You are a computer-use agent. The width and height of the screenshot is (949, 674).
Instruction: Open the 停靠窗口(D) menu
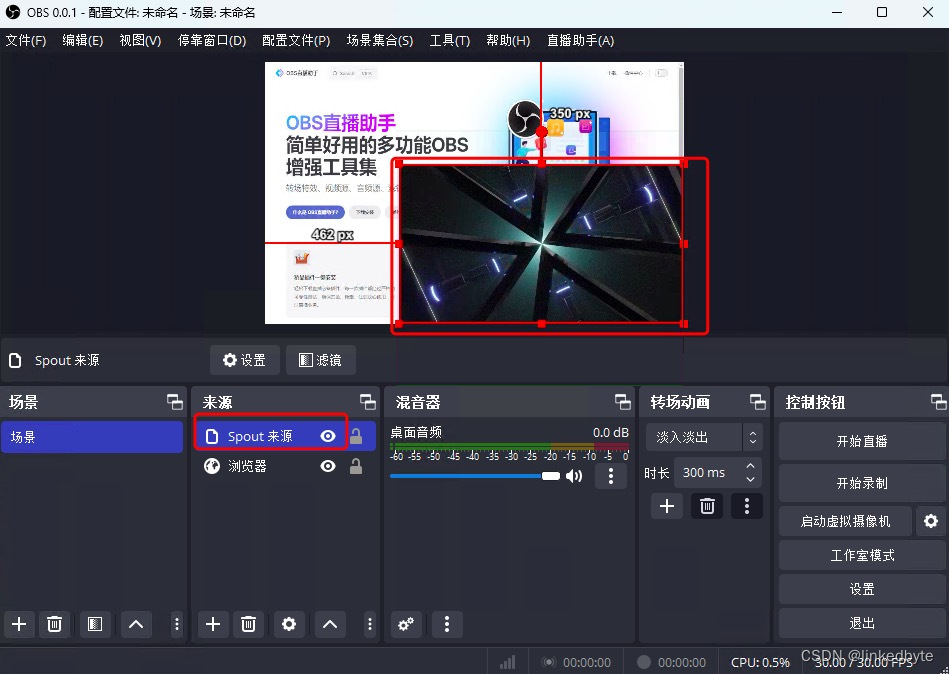[x=212, y=41]
